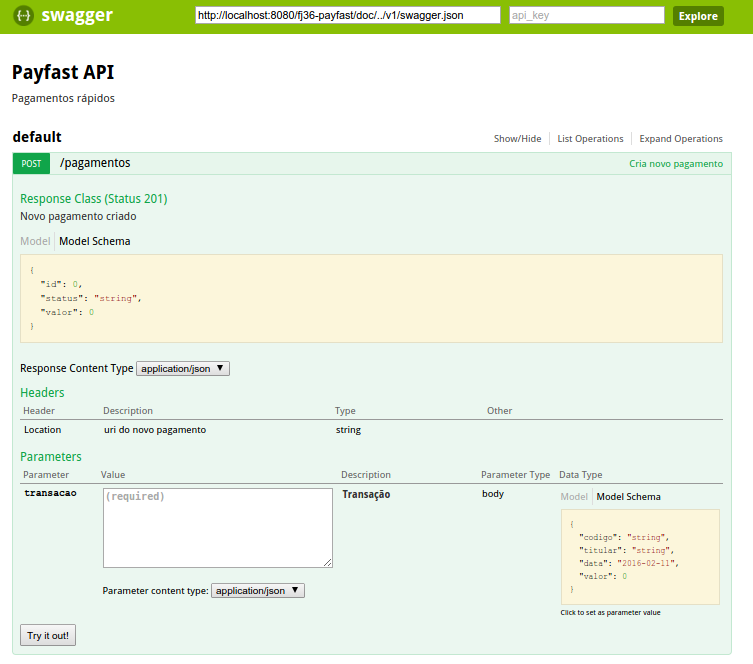
Task: Click 'Novo pagamento criado' text
Action: (78, 217)
